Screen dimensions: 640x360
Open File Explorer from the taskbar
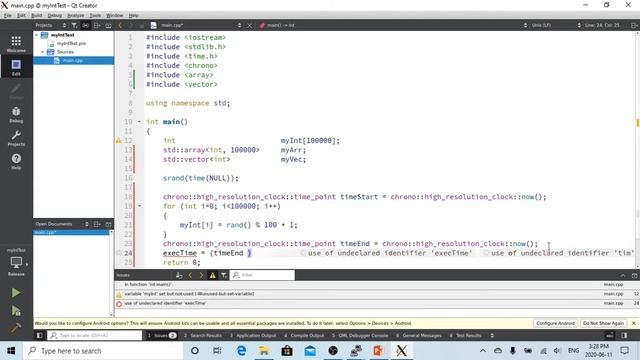coord(264,351)
